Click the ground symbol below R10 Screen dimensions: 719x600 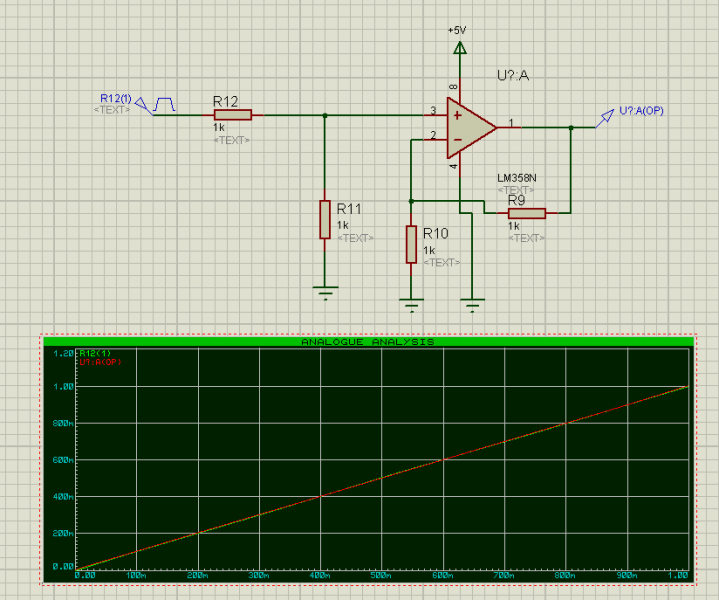(411, 301)
